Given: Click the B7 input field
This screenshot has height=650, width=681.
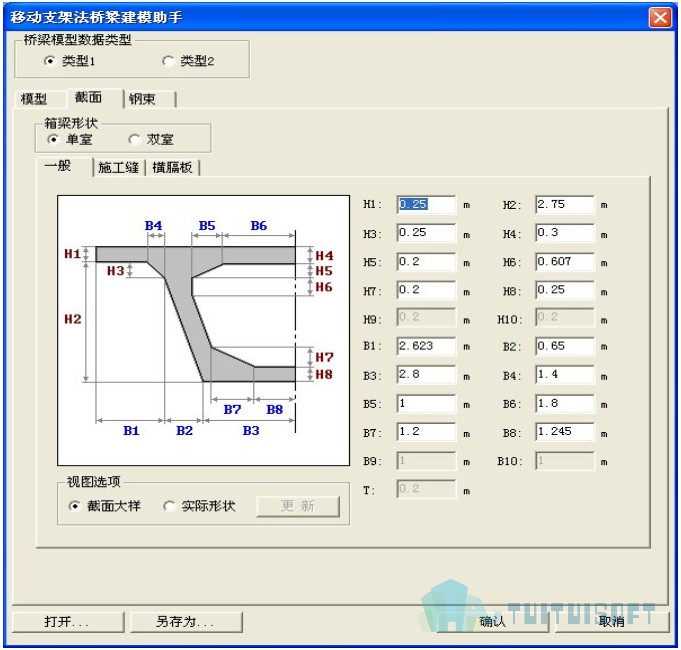Looking at the screenshot, I should (x=426, y=432).
